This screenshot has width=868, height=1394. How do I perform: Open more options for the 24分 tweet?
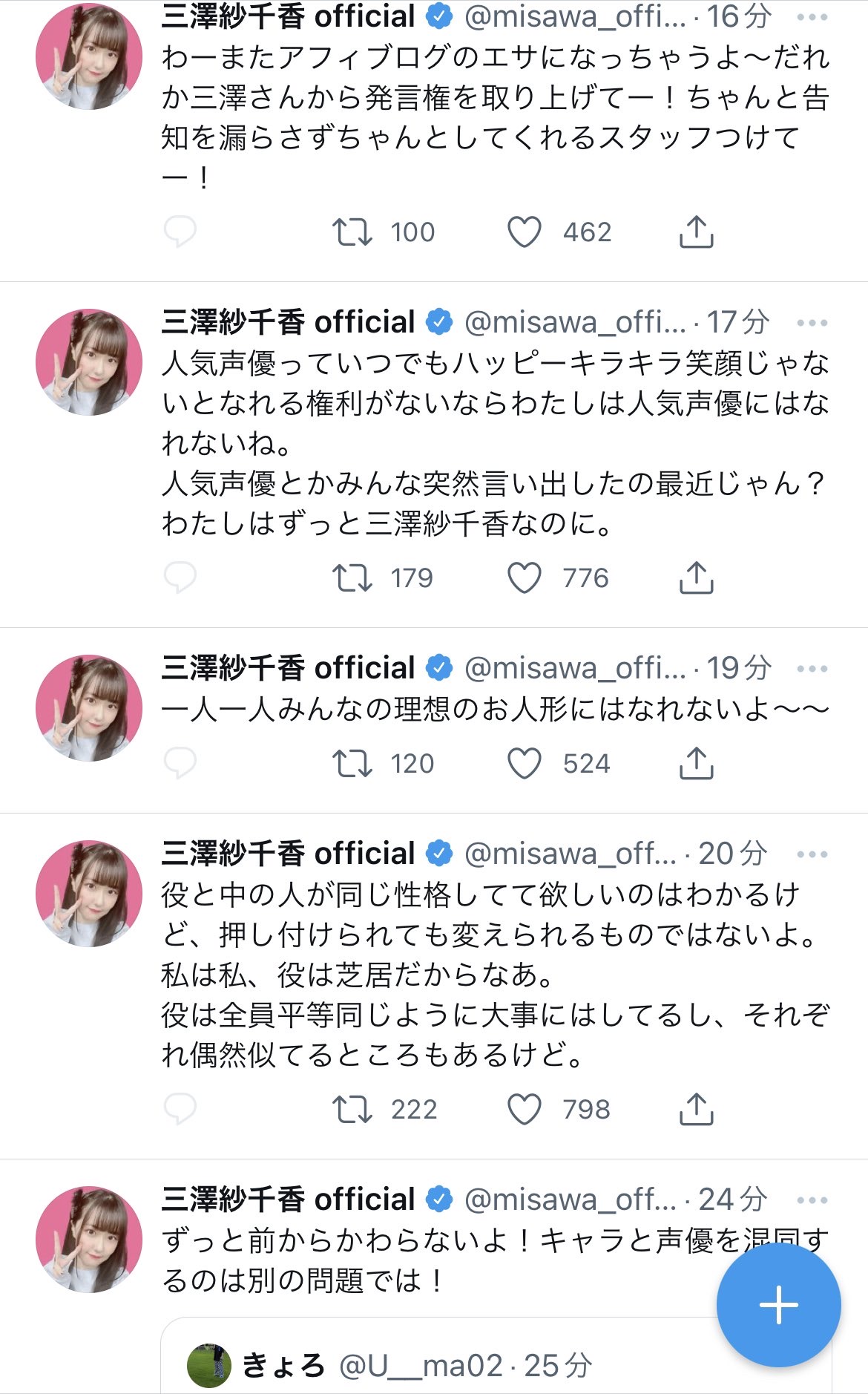point(812,1200)
